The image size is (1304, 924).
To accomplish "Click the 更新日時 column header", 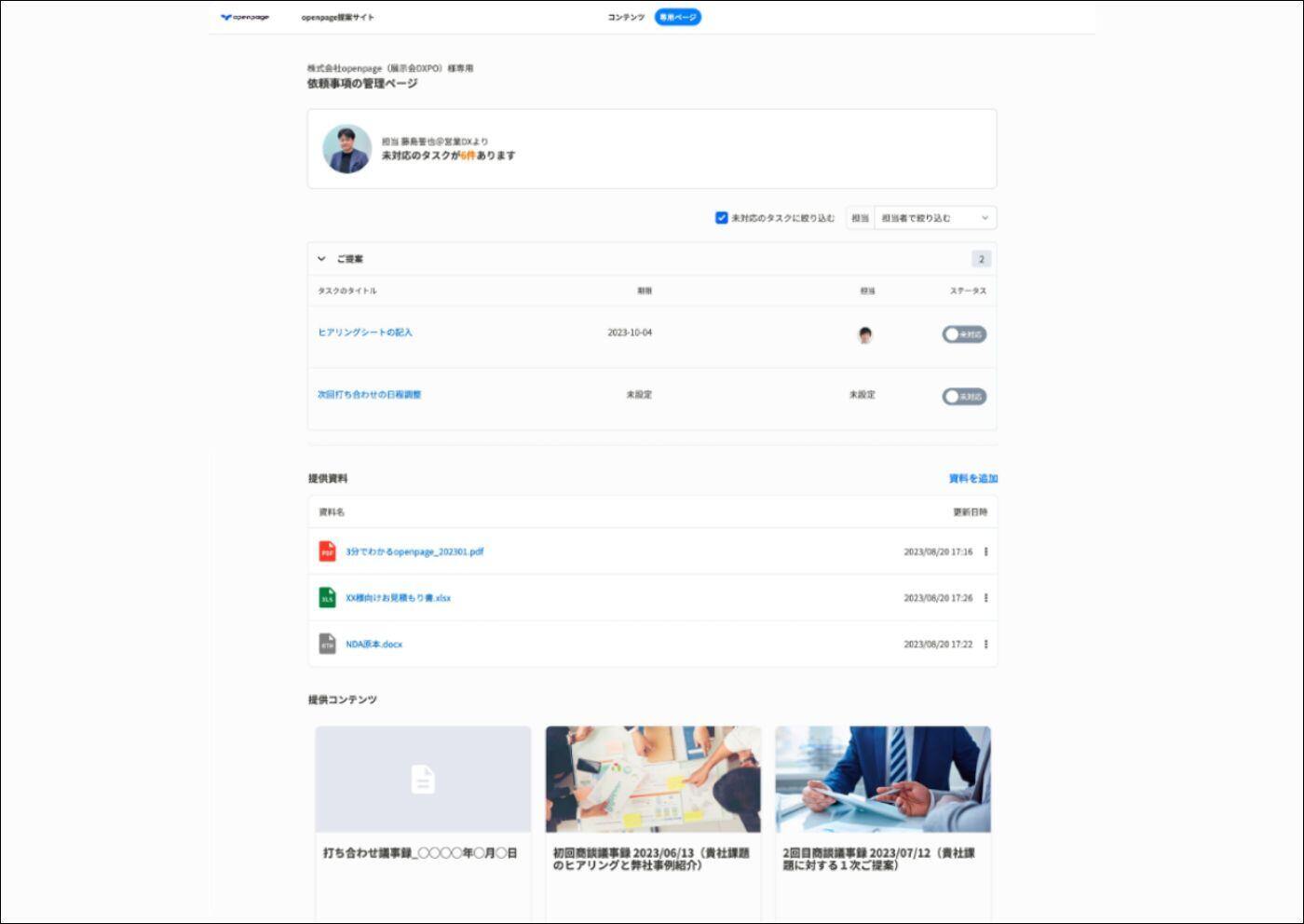I will (970, 512).
